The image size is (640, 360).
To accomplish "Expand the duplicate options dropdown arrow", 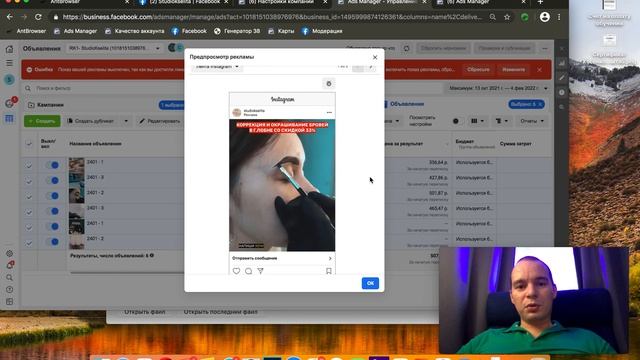I will coord(126,121).
